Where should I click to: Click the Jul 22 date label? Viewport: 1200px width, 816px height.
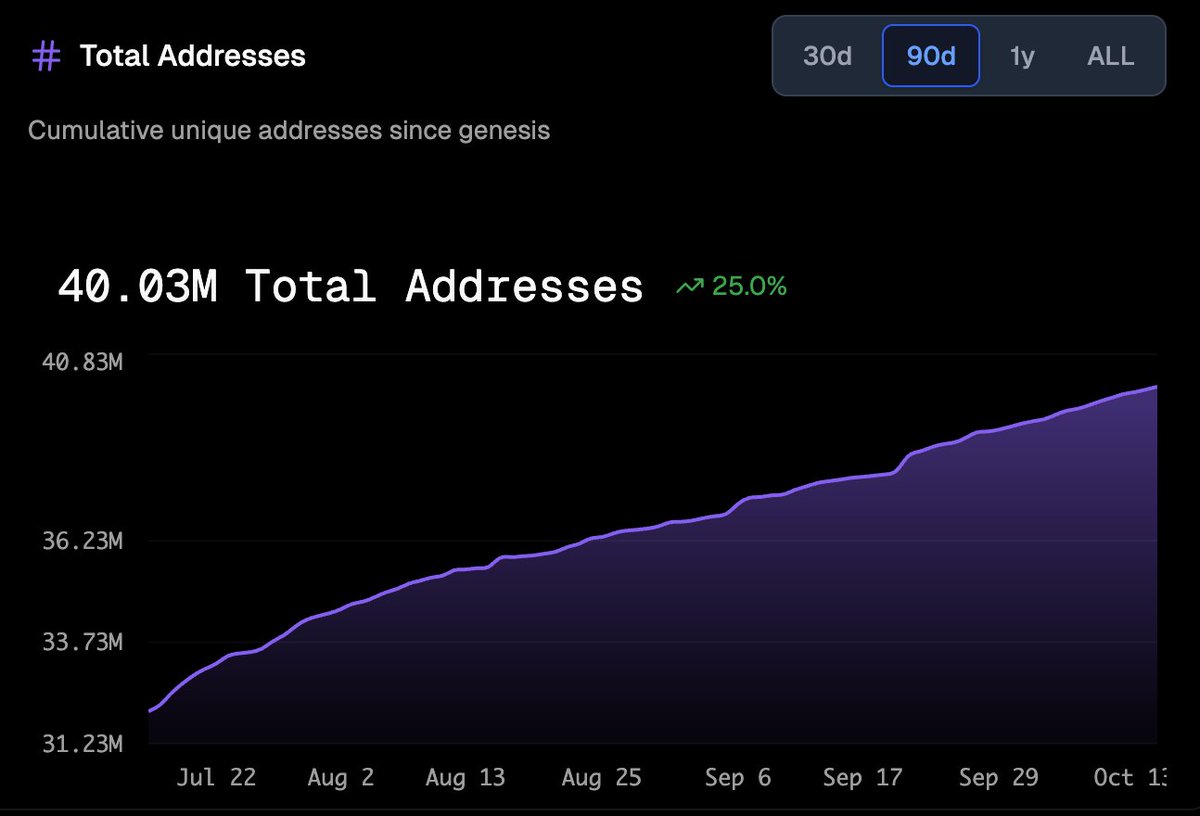tap(217, 777)
